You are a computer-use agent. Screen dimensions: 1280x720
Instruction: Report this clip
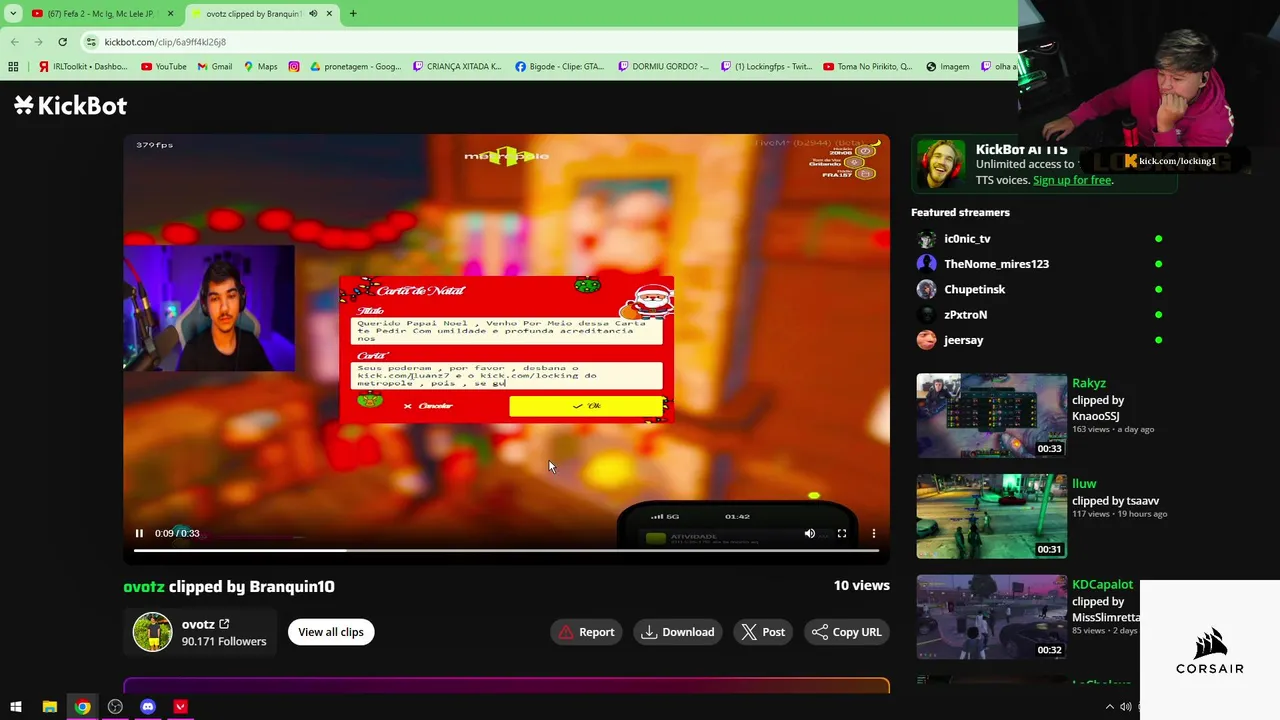tap(587, 632)
